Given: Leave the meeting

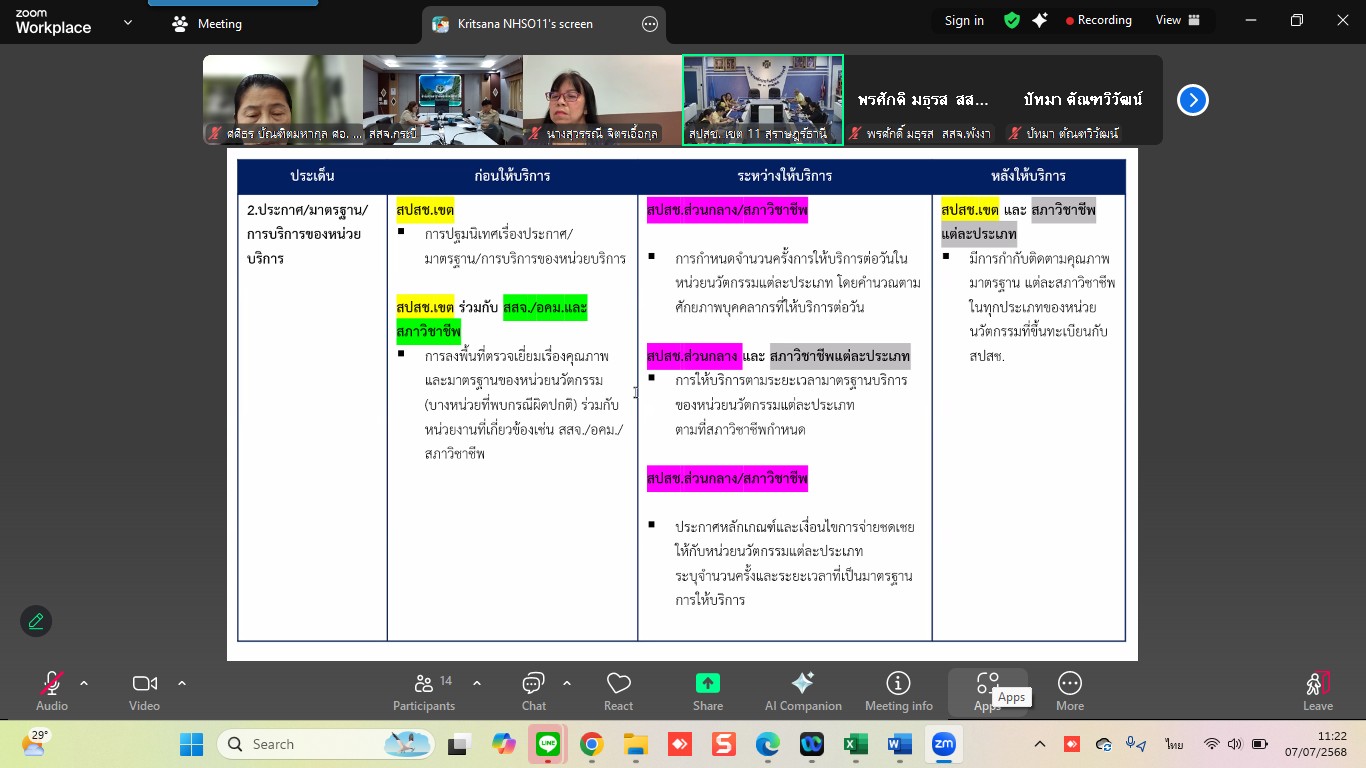Looking at the screenshot, I should (x=1317, y=691).
